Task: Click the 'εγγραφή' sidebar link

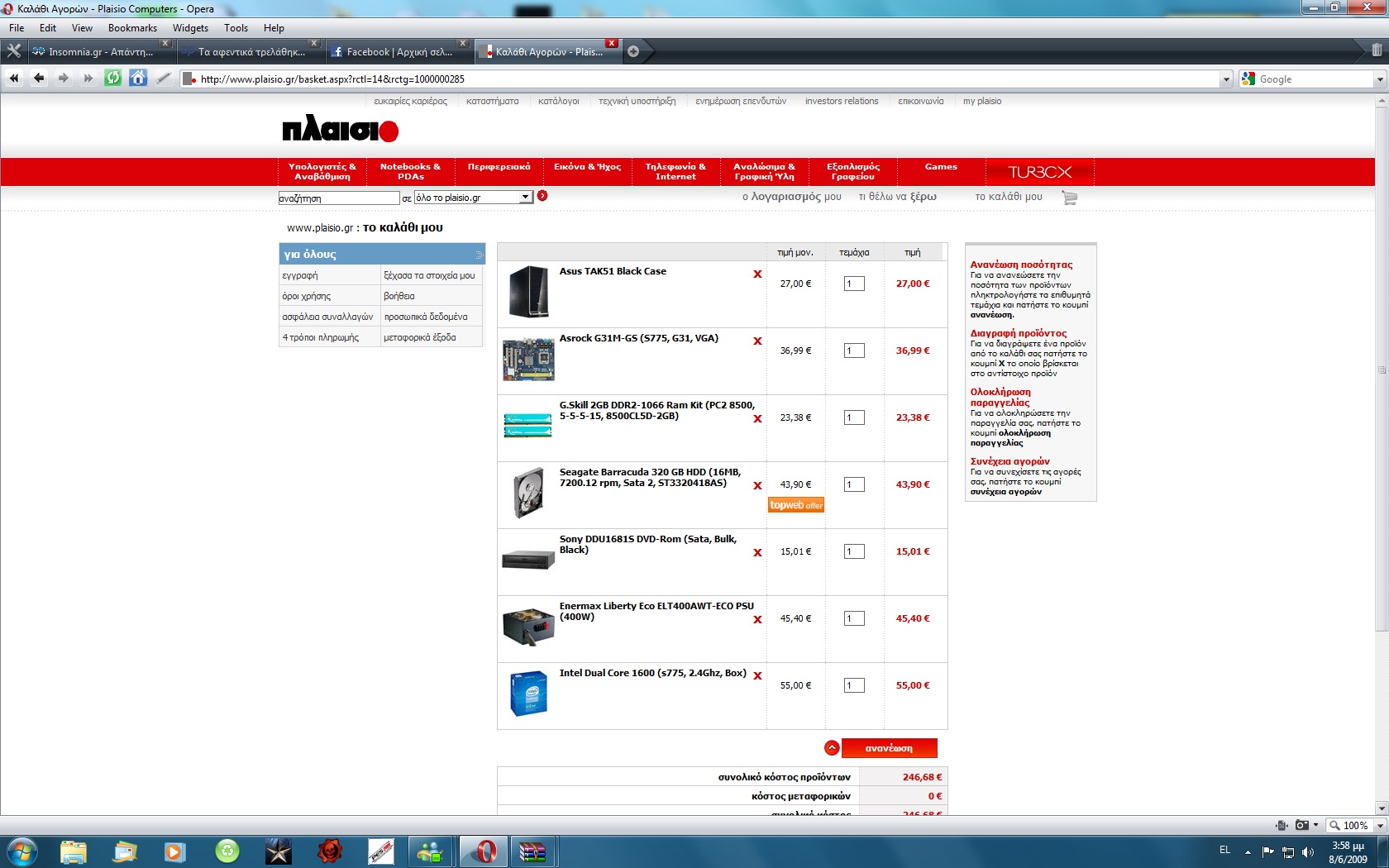Action: pyautogui.click(x=300, y=275)
